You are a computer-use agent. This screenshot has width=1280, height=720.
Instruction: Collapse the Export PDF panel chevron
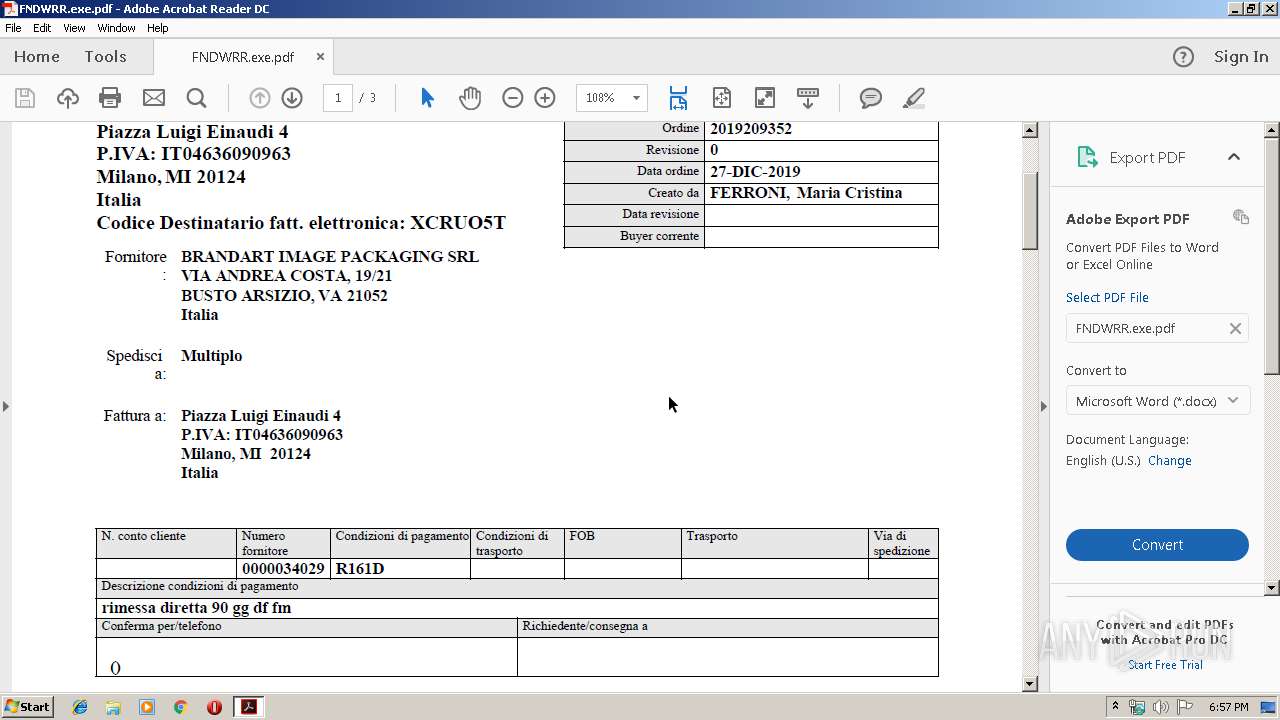click(1234, 157)
